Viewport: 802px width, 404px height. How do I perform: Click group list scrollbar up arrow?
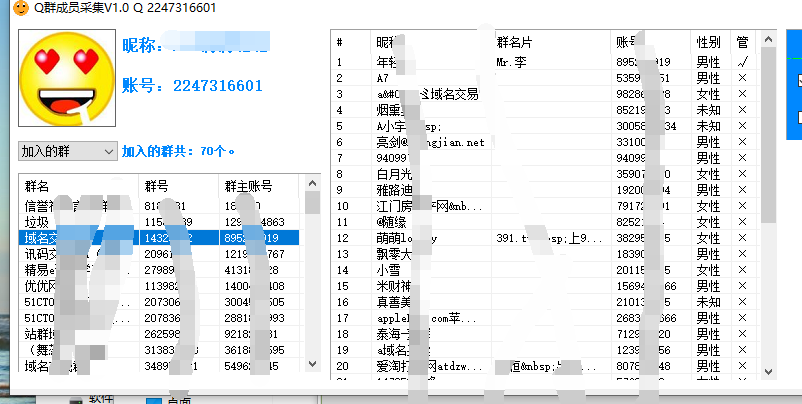tap(313, 183)
